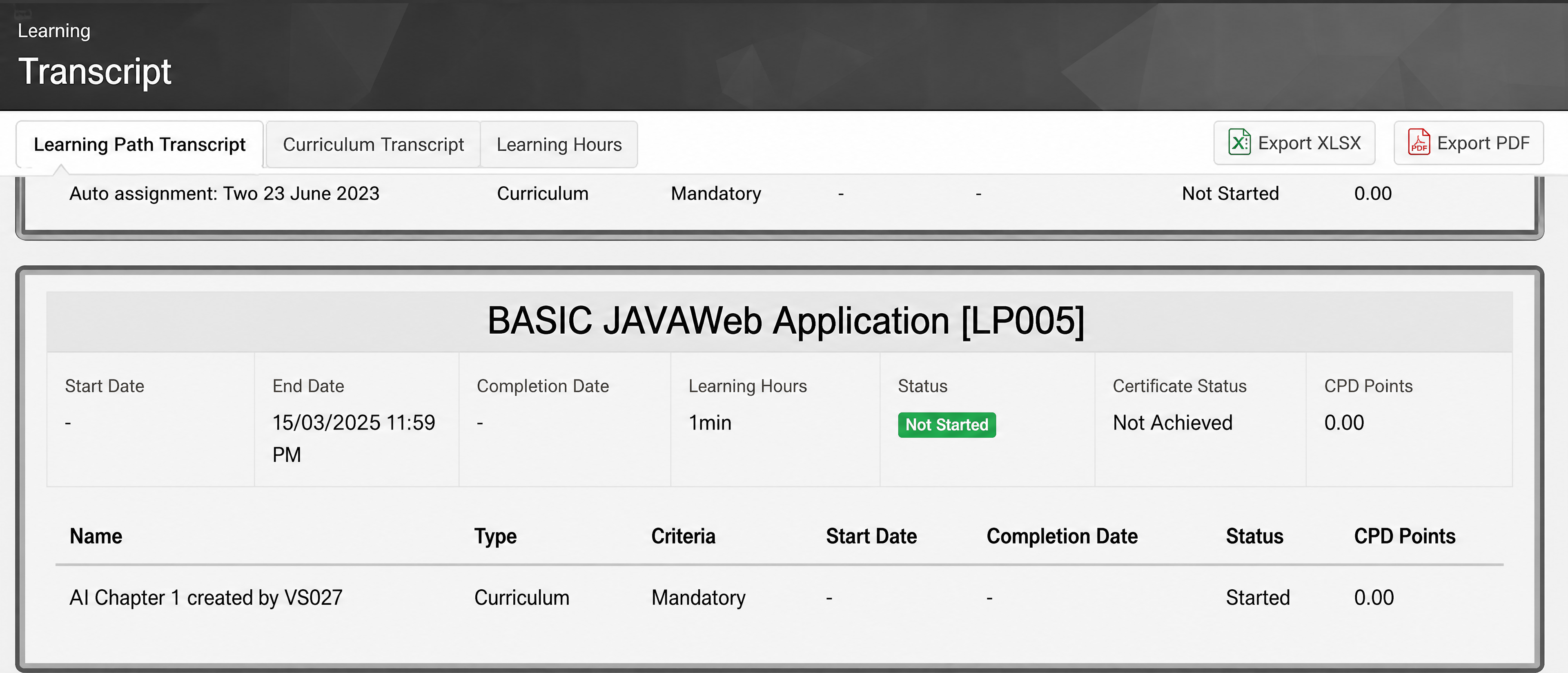
Task: Click the end date value 15/03/2025 11:59 PM
Action: [354, 438]
